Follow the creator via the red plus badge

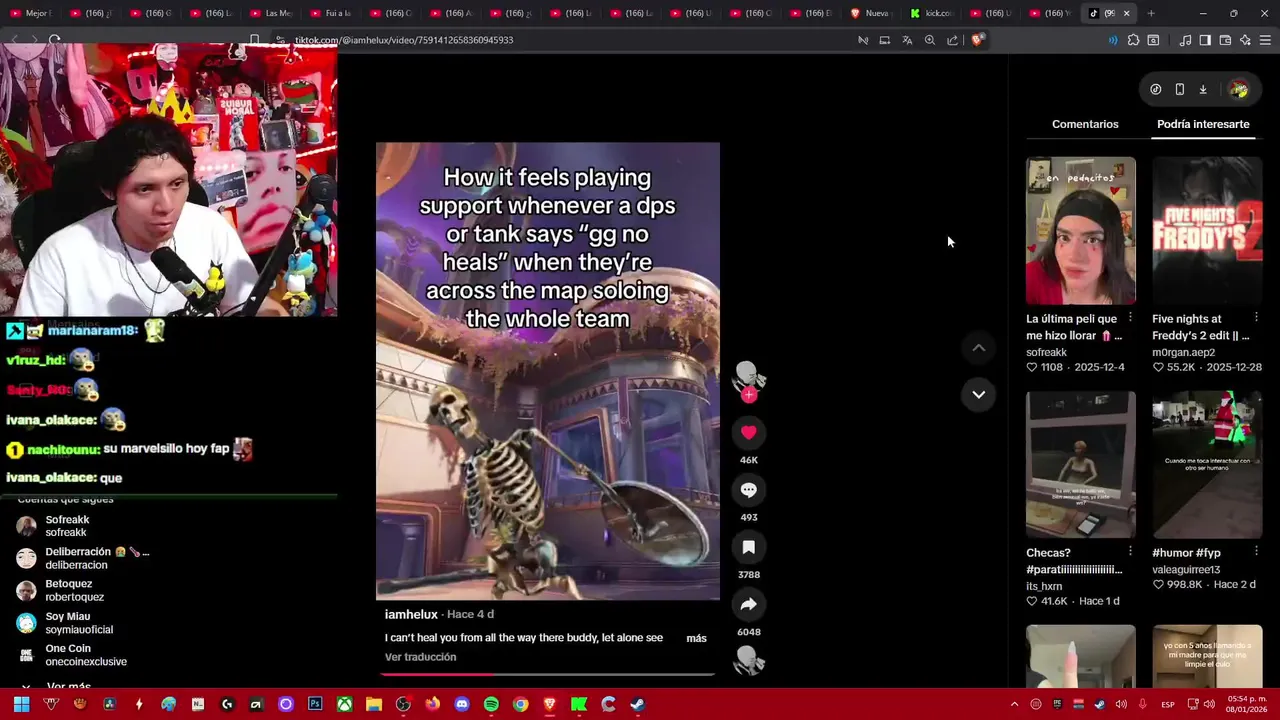tap(748, 395)
